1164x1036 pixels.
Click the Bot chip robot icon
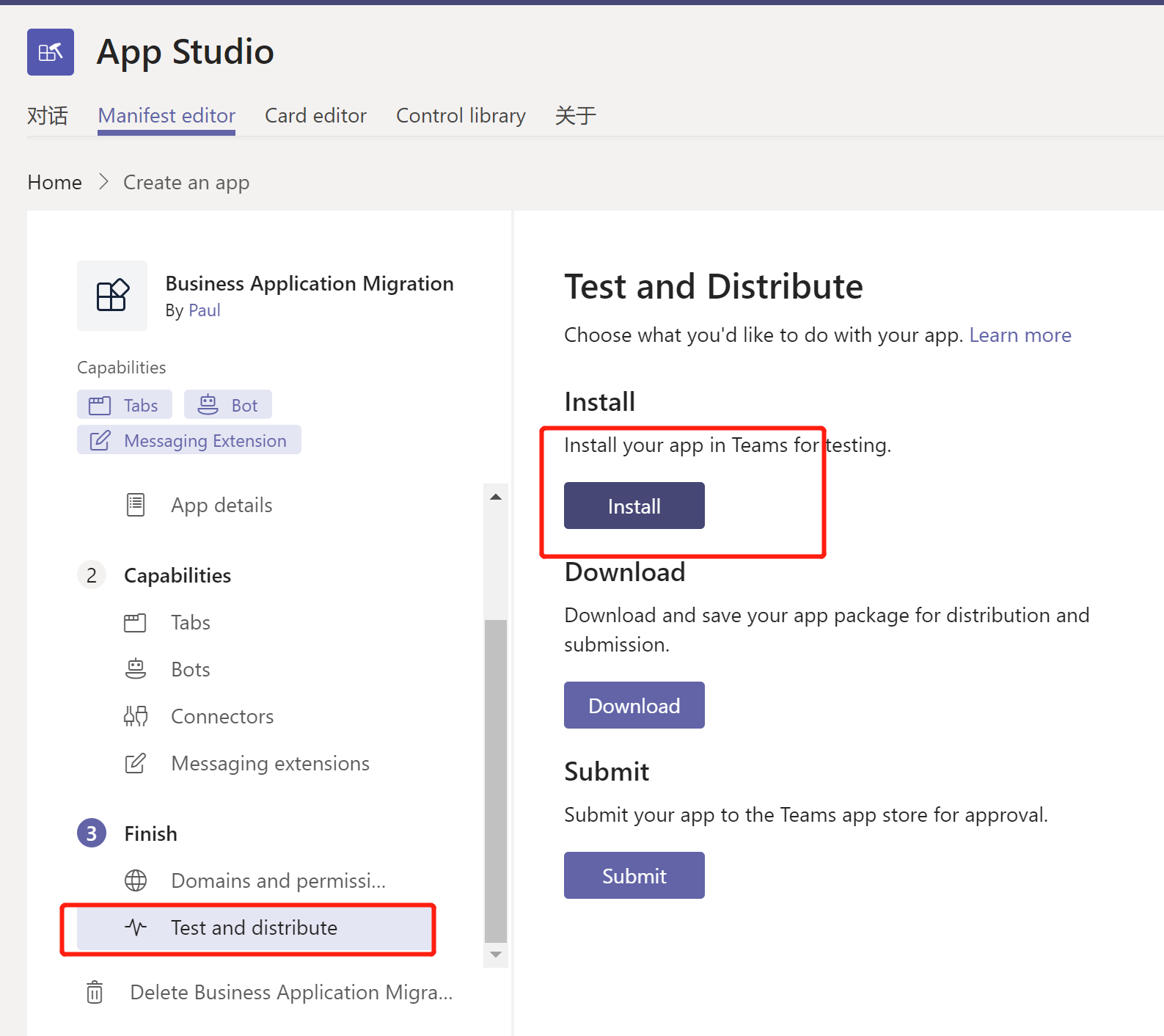208,404
